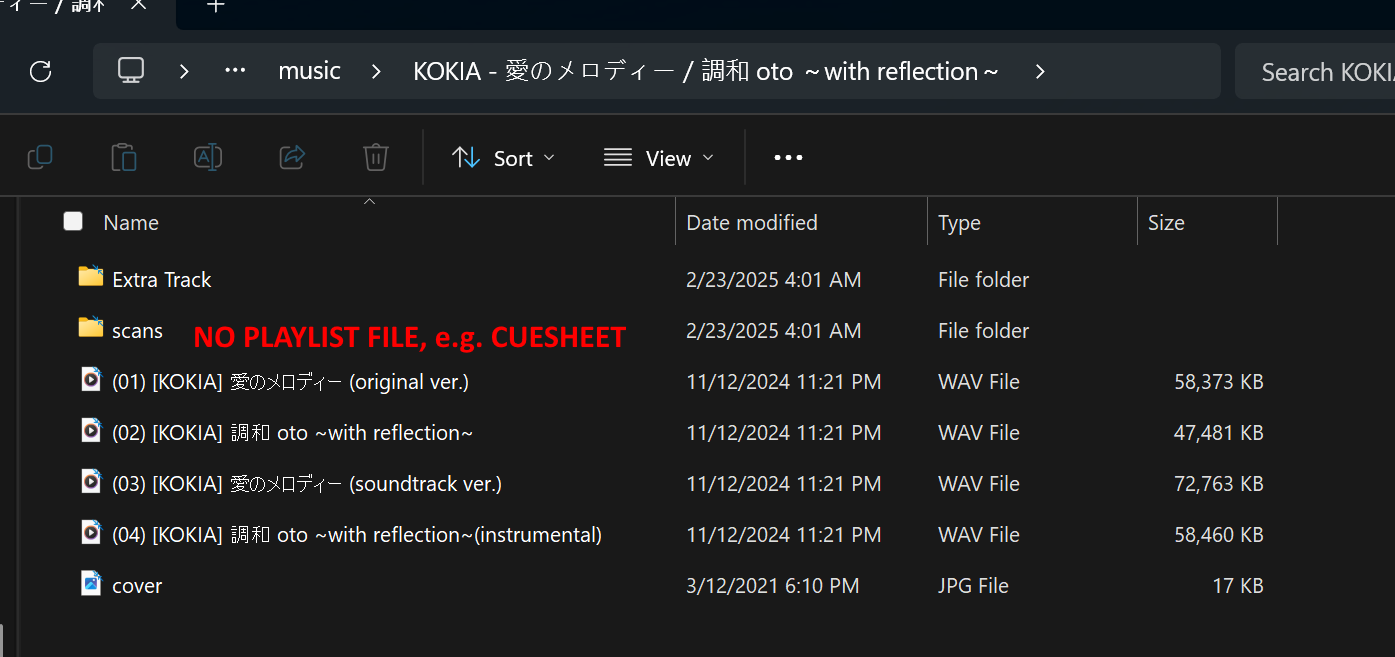1395x657 pixels.
Task: Open the View dropdown menu
Action: [660, 158]
